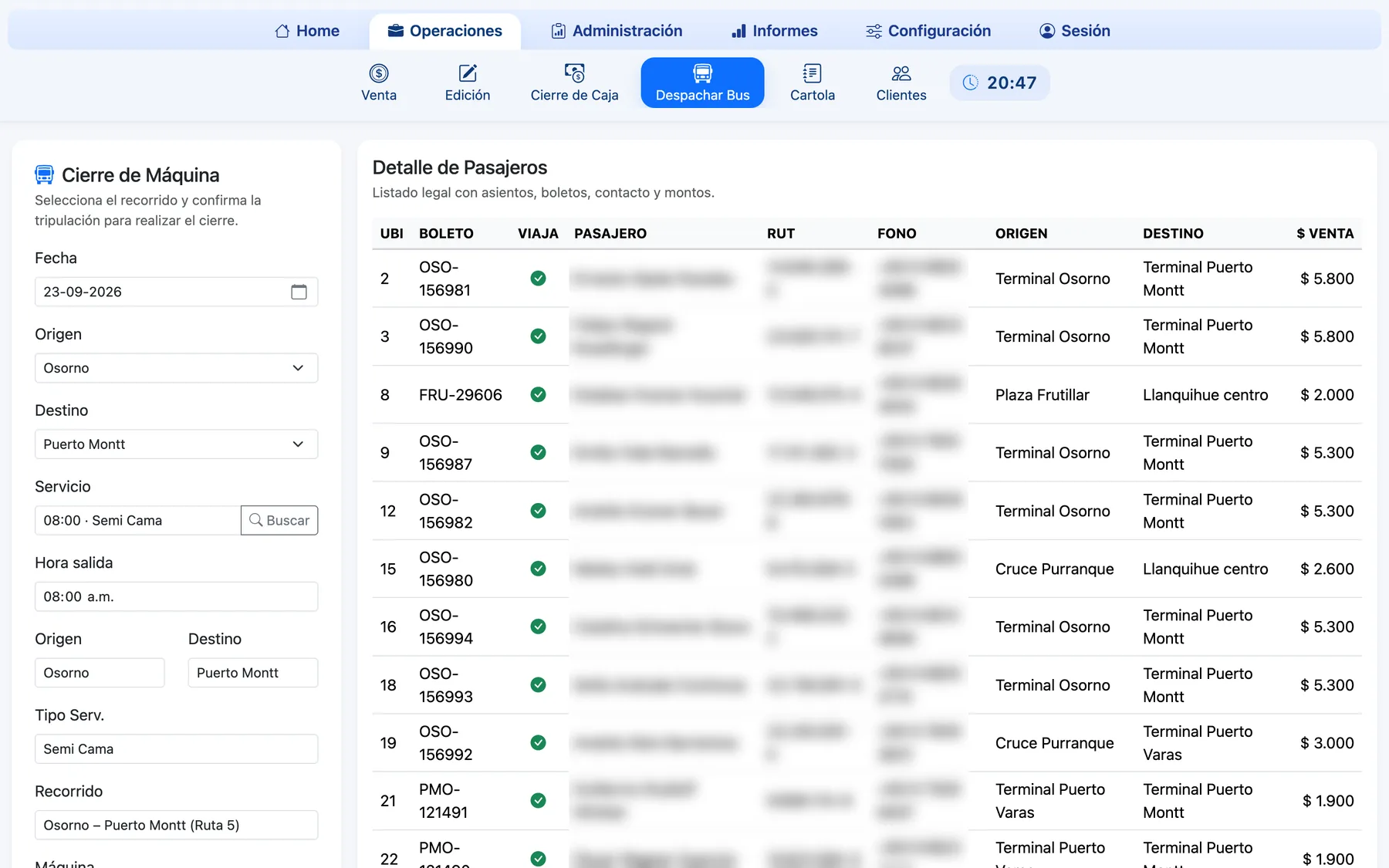Click the Servicio field 08:00 · Semi Cama
This screenshot has width=1389, height=868.
coord(137,520)
